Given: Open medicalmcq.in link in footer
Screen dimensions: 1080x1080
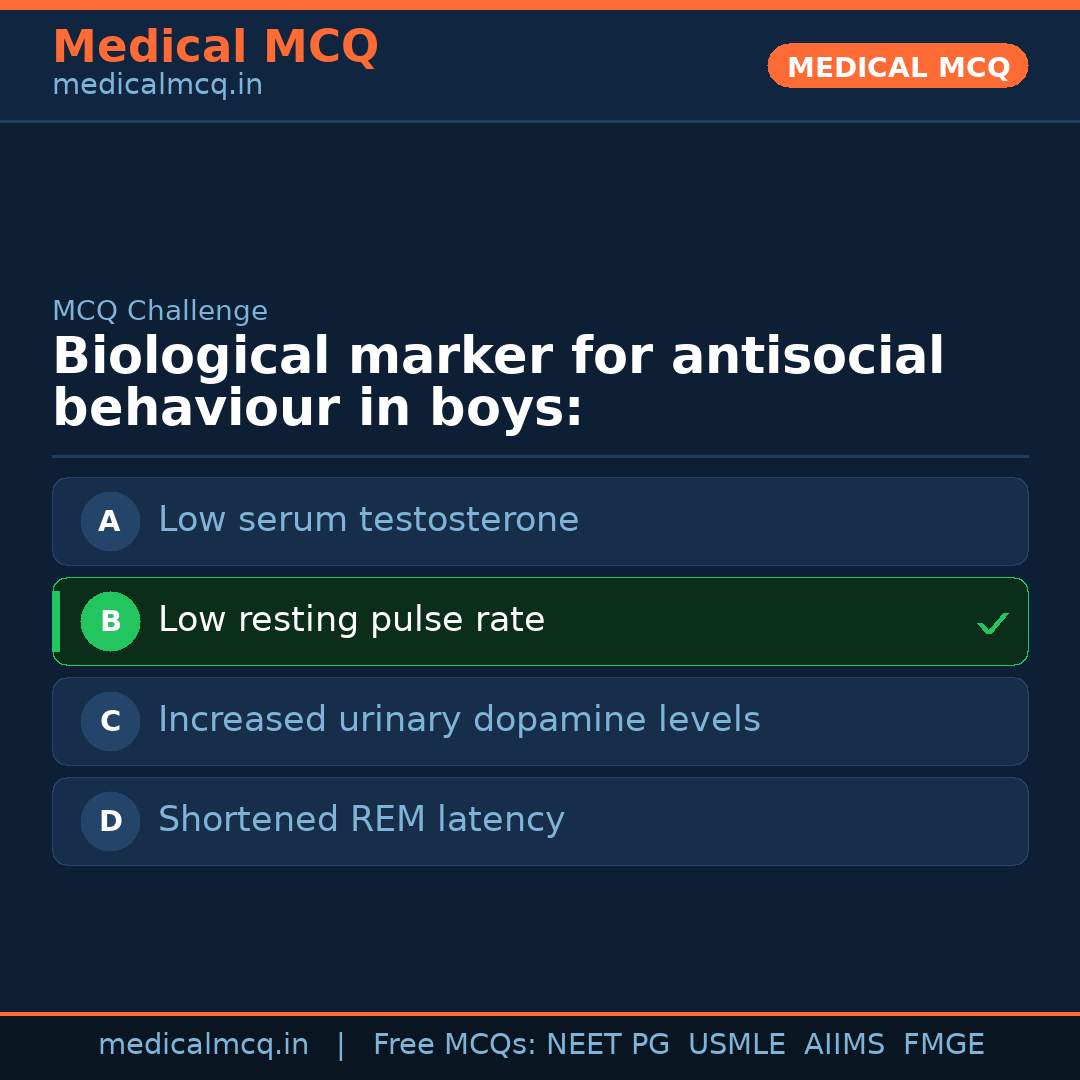Looking at the screenshot, I should point(203,1045).
